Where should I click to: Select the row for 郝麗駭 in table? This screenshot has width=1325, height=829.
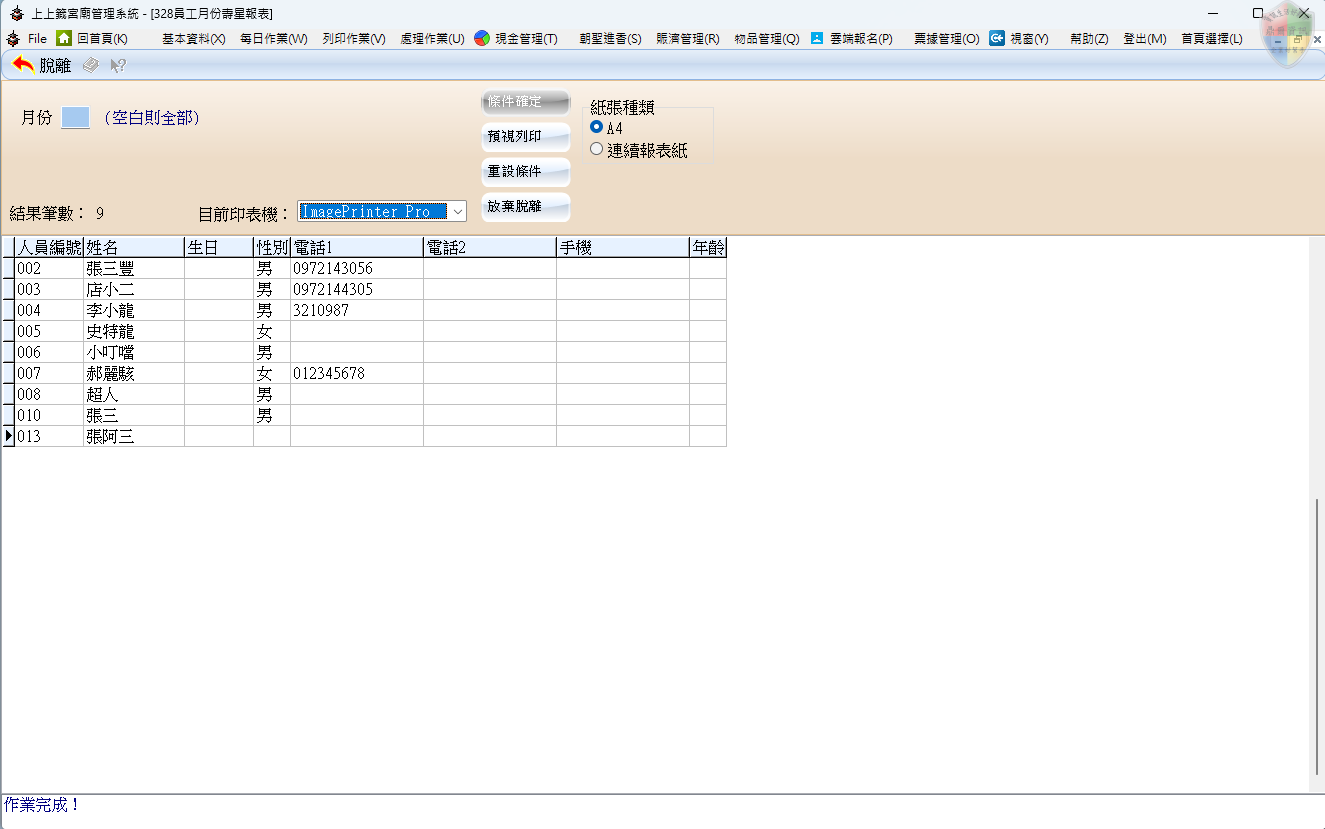click(110, 373)
